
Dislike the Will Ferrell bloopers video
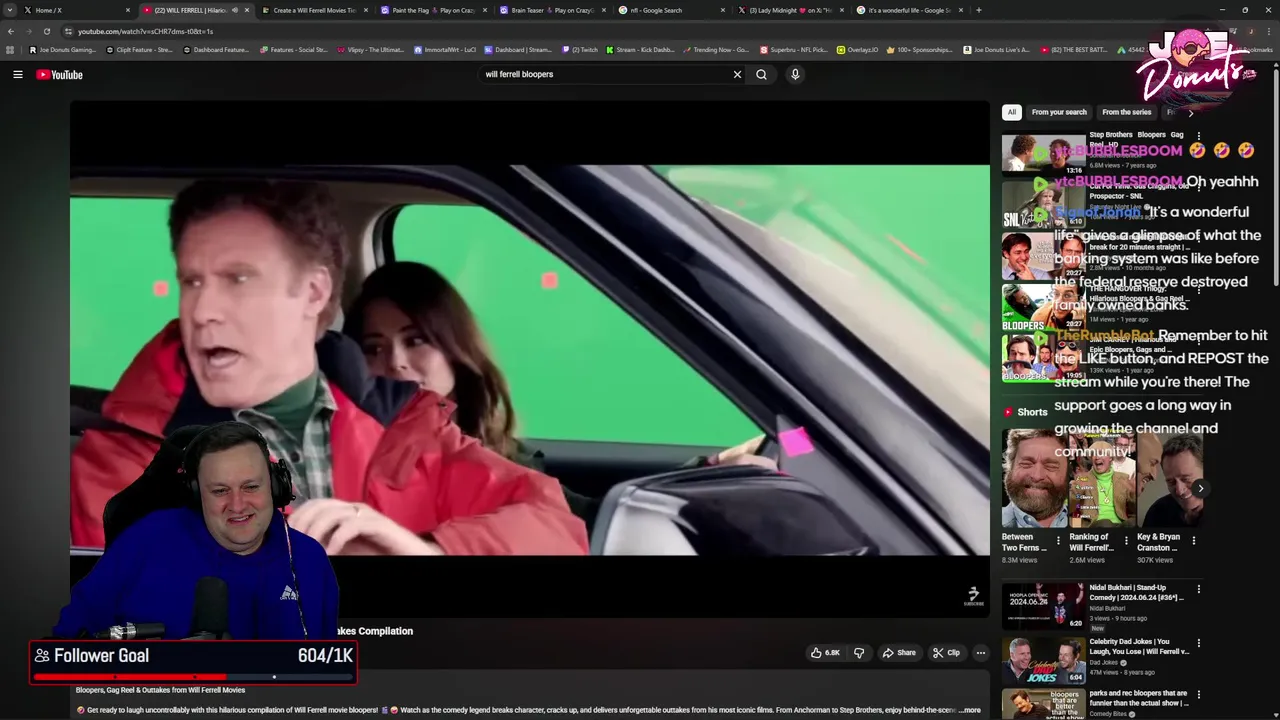point(858,653)
